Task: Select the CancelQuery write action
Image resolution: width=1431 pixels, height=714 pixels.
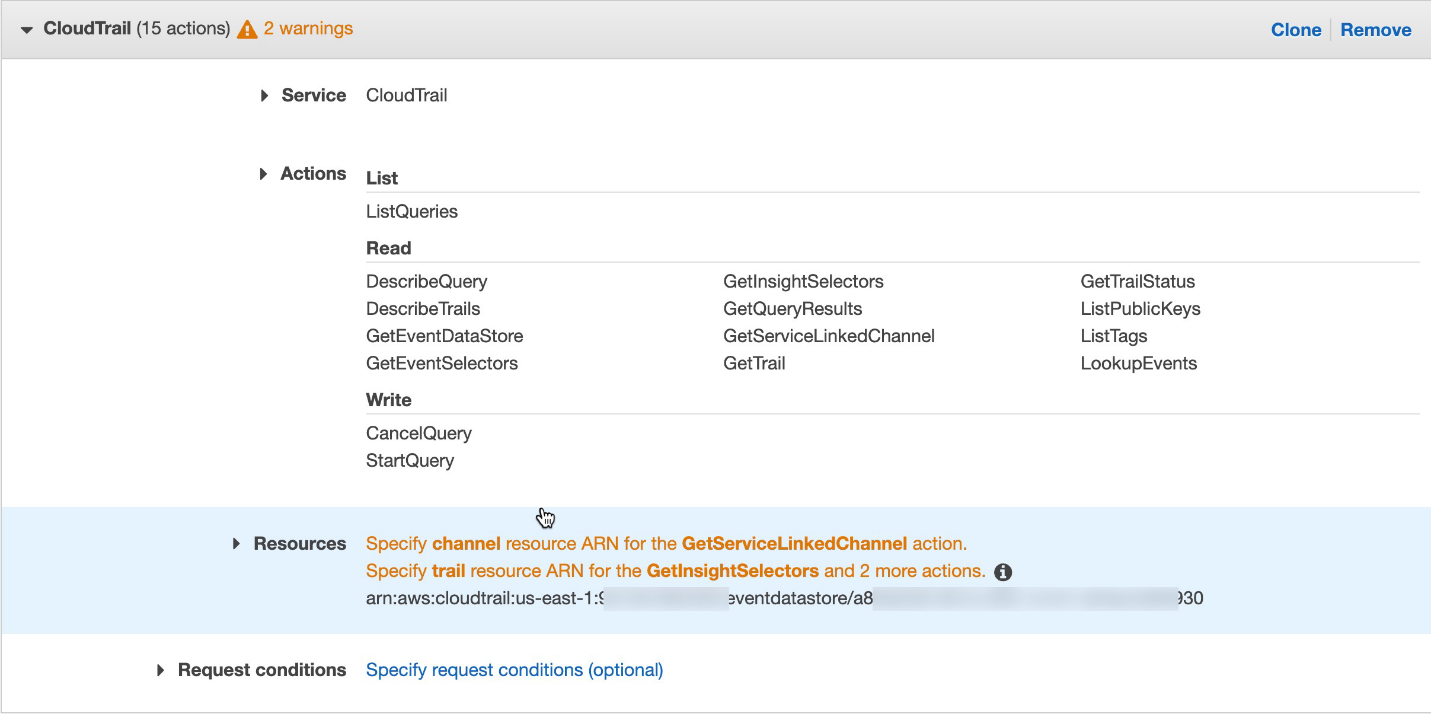Action: pyautogui.click(x=418, y=433)
